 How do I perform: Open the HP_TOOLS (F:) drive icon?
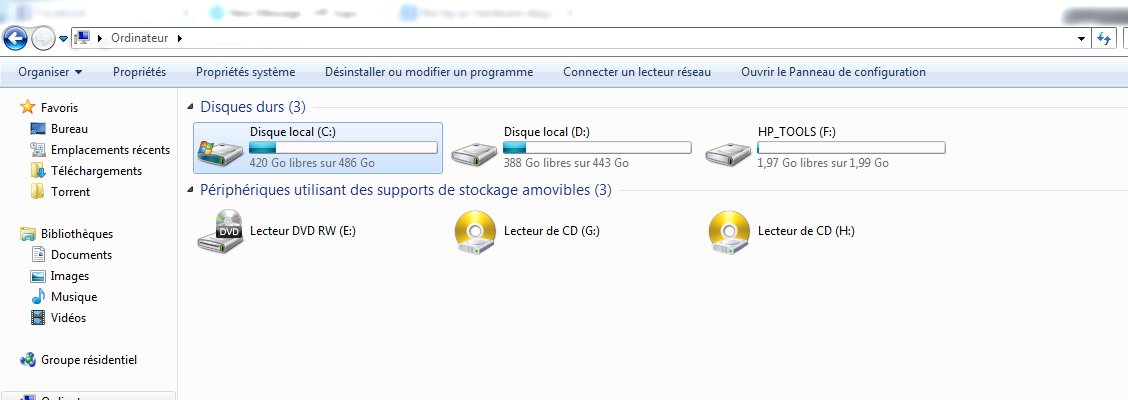(x=728, y=152)
